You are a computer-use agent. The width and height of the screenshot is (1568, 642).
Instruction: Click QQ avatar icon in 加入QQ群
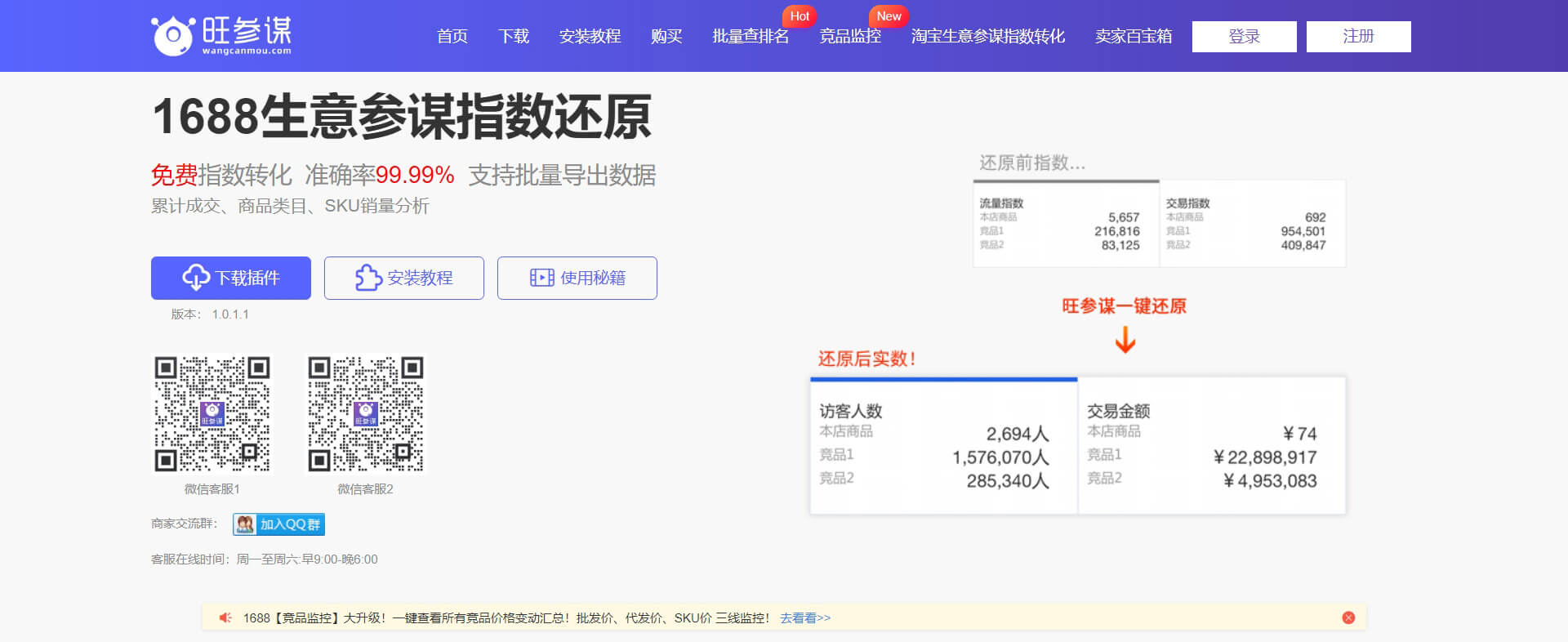click(x=245, y=524)
